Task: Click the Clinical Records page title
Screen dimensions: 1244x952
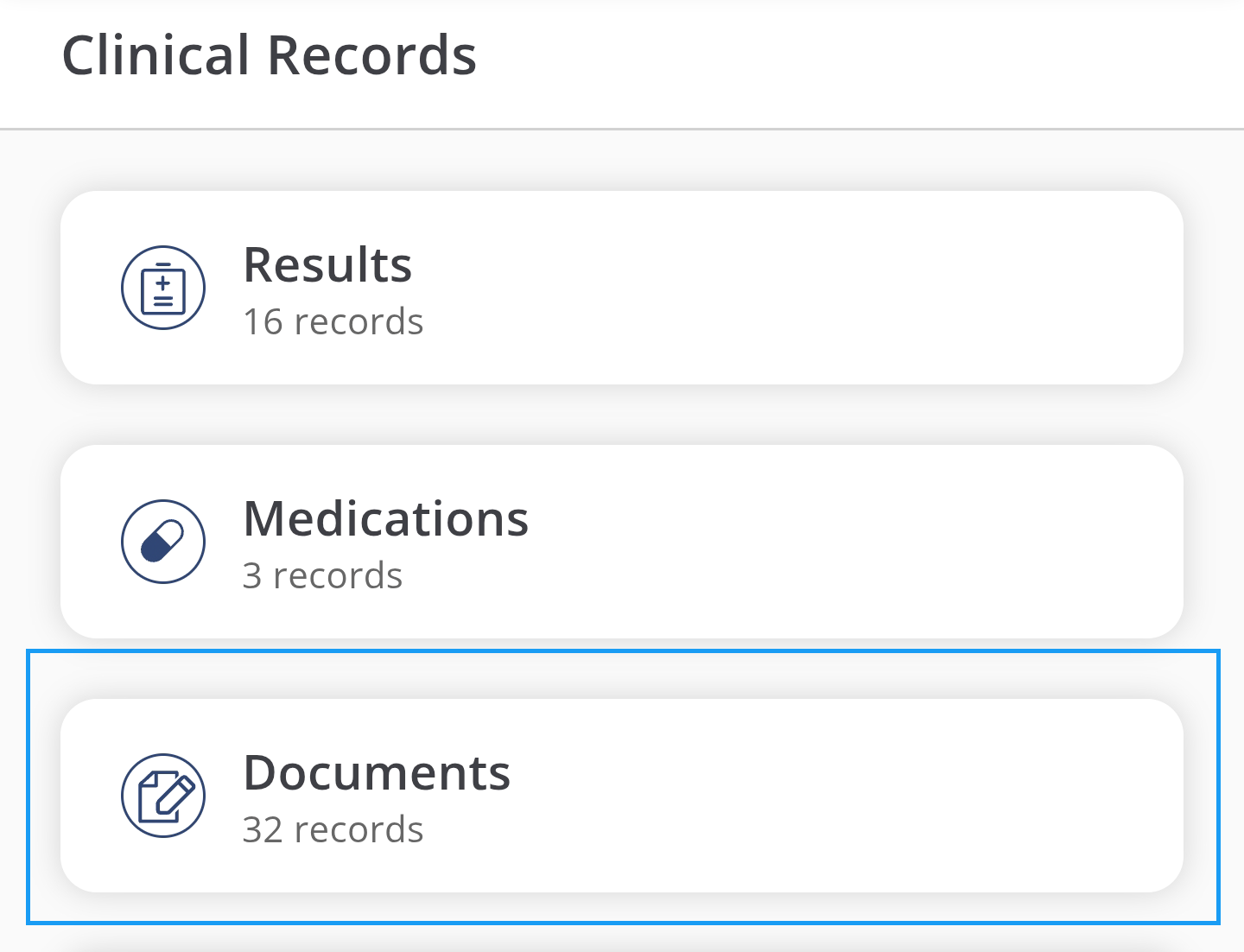Action: click(269, 55)
